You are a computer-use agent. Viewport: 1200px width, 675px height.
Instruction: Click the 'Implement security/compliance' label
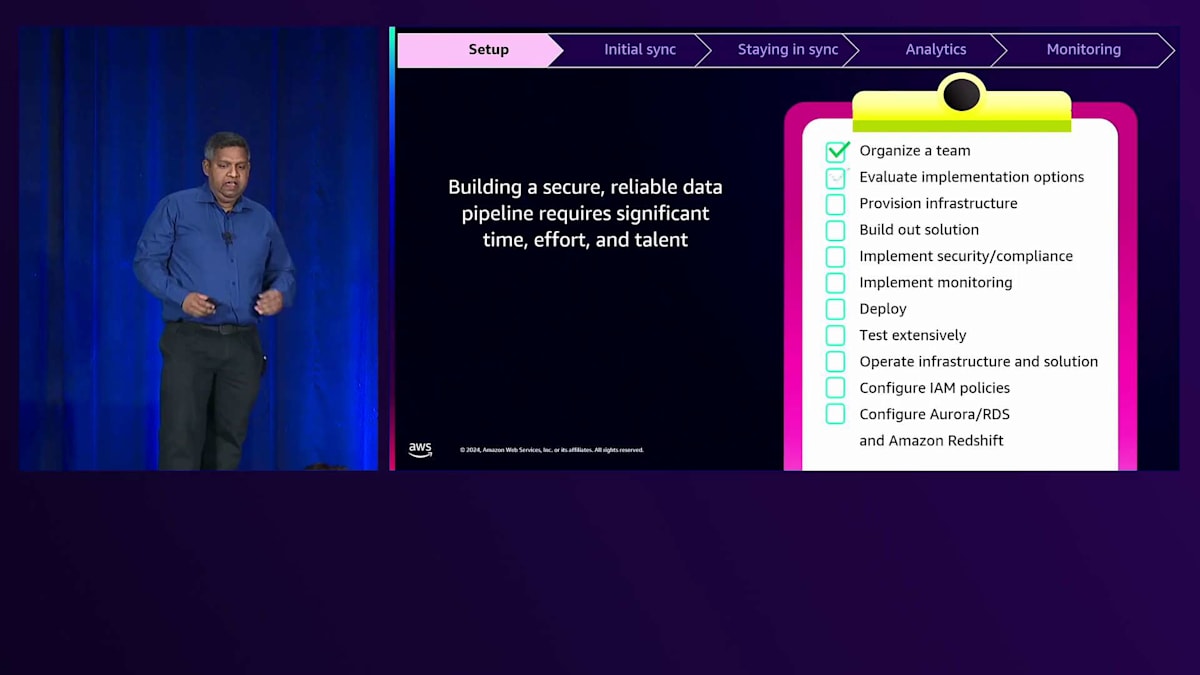[x=966, y=256]
